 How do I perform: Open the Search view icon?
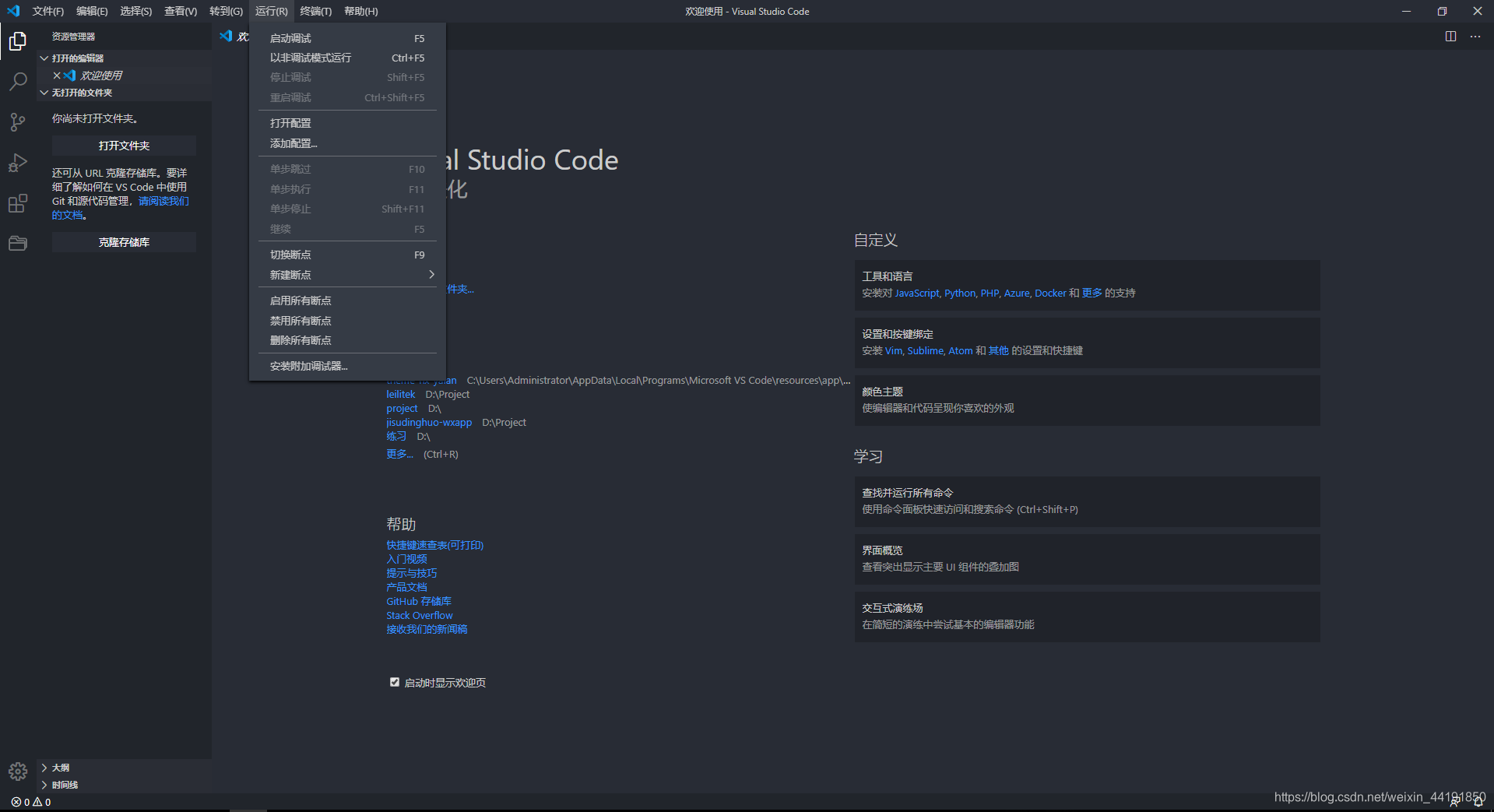(x=17, y=81)
